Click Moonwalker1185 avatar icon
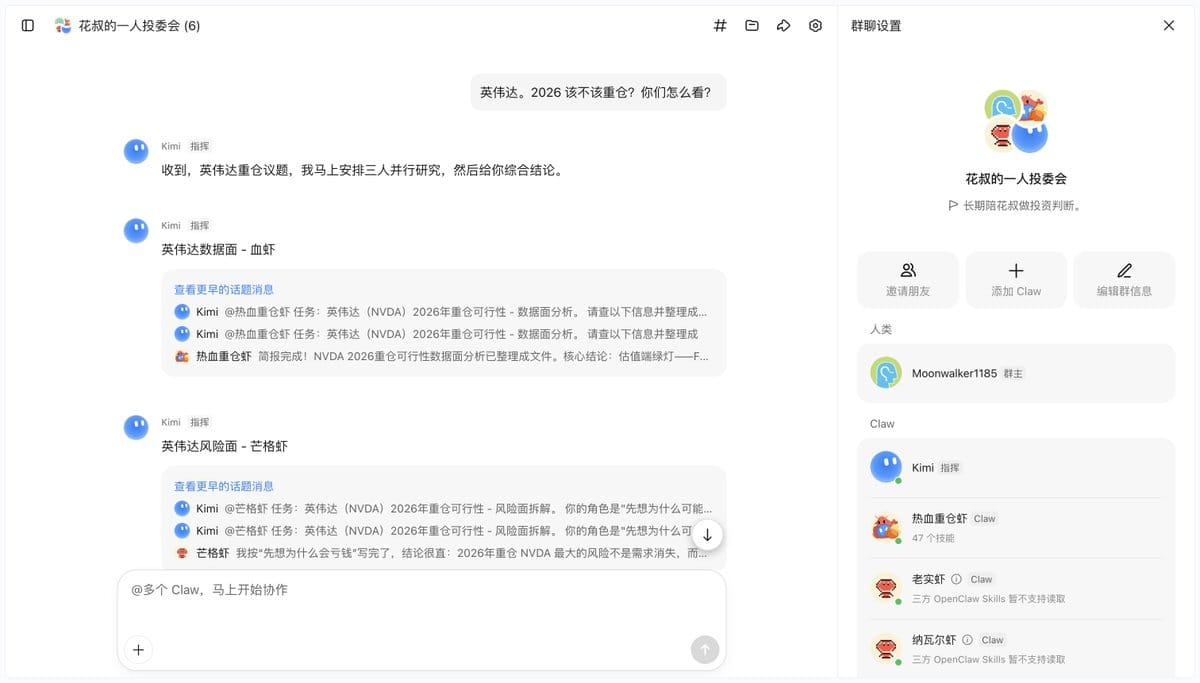Screen dimensions: 1200x683 point(886,373)
